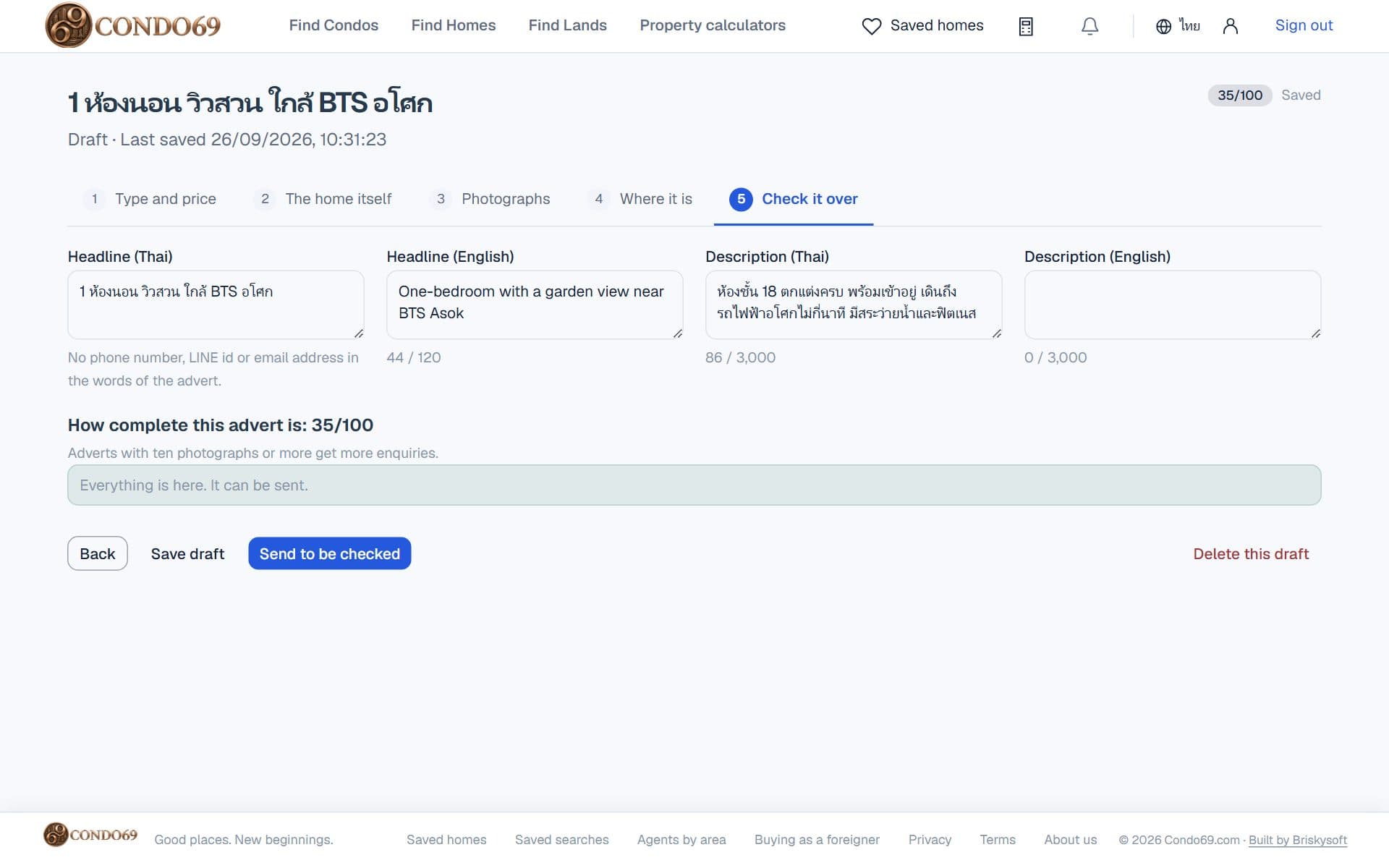This screenshot has width=1389, height=868.
Task: Click the 35/100 score badge
Action: (1240, 95)
